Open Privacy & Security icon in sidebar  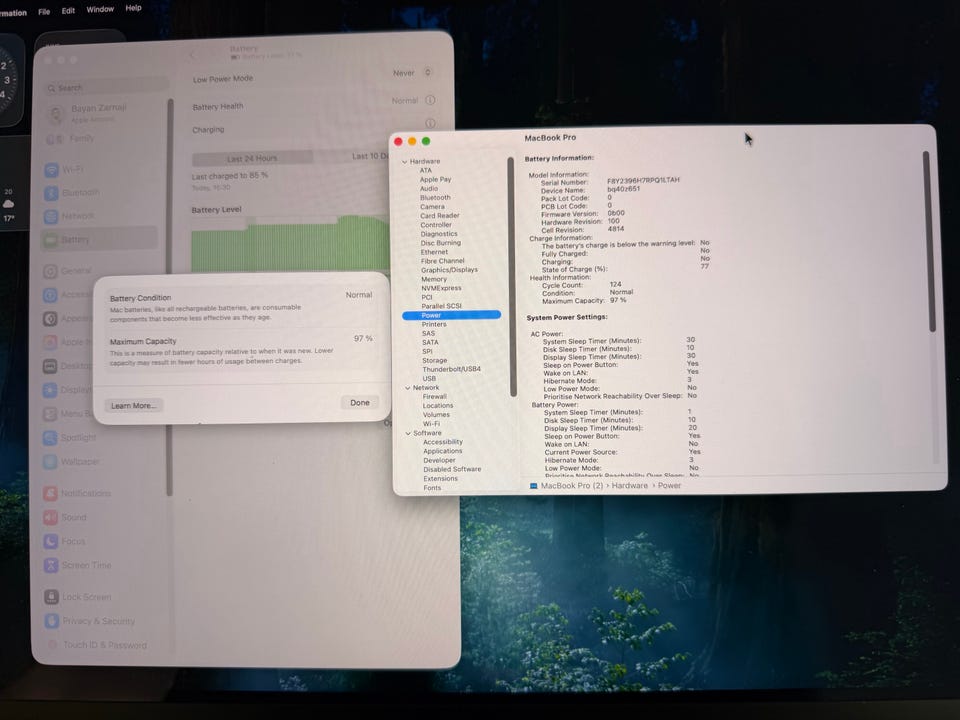(x=52, y=621)
